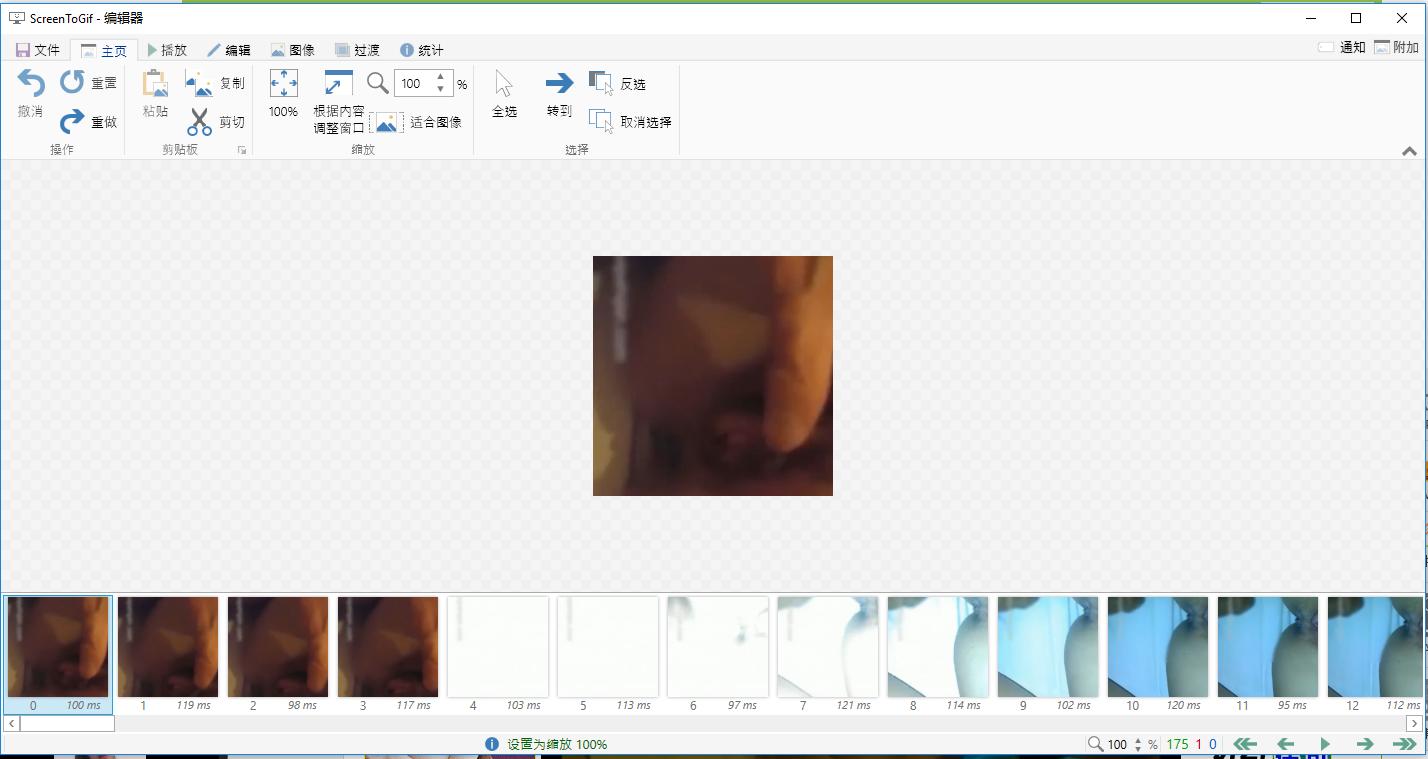1428x759 pixels.
Task: Set zoom with the 100% icon
Action: (x=284, y=83)
